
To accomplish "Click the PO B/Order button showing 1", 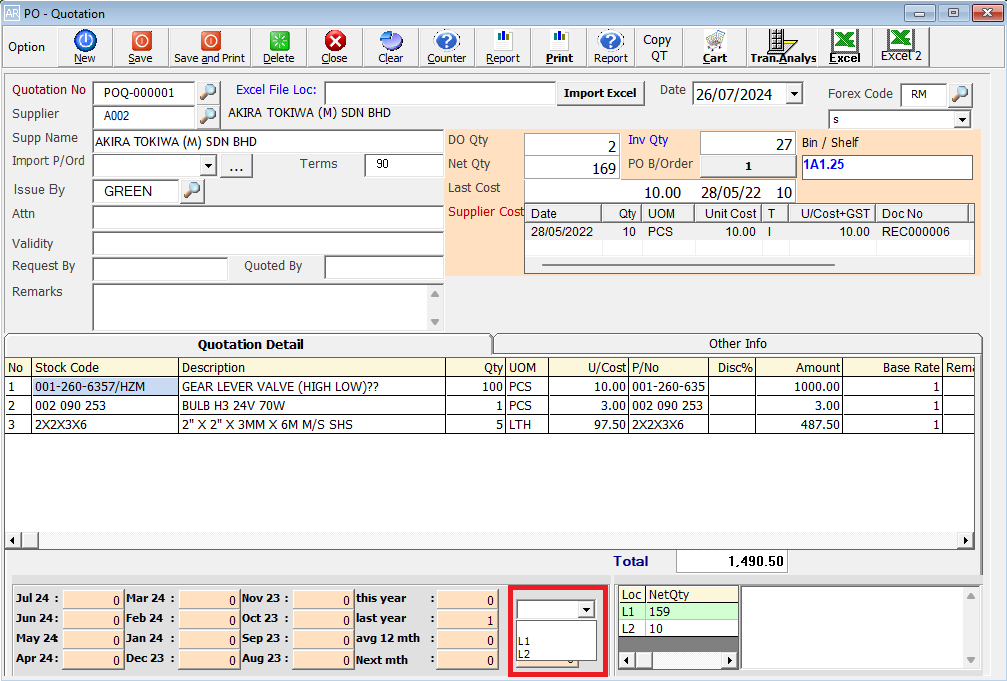I will coord(748,166).
